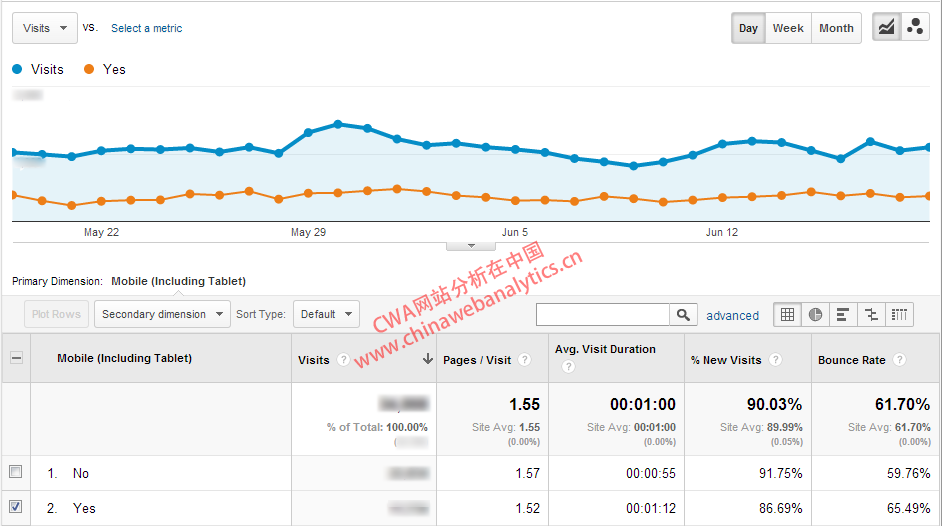
Task: Open the Sort Type Default dropdown
Action: tap(325, 314)
